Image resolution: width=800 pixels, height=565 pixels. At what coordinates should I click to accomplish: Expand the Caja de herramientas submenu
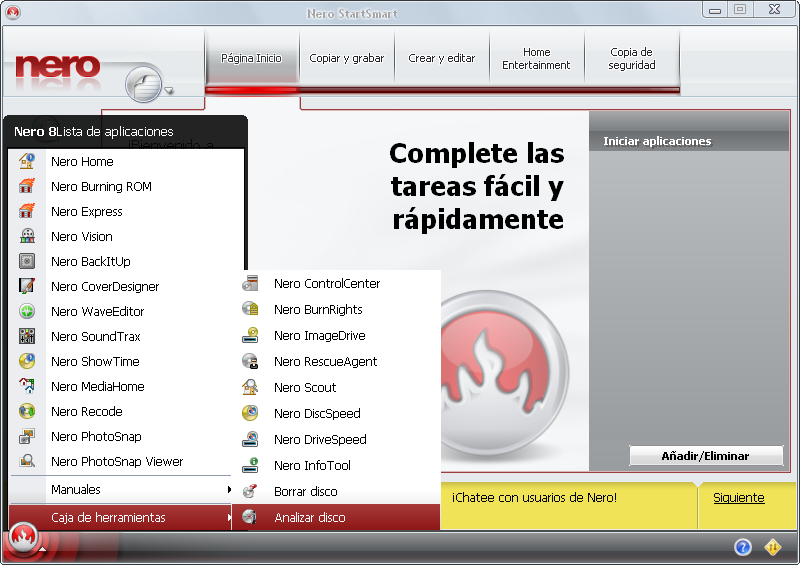pos(120,518)
